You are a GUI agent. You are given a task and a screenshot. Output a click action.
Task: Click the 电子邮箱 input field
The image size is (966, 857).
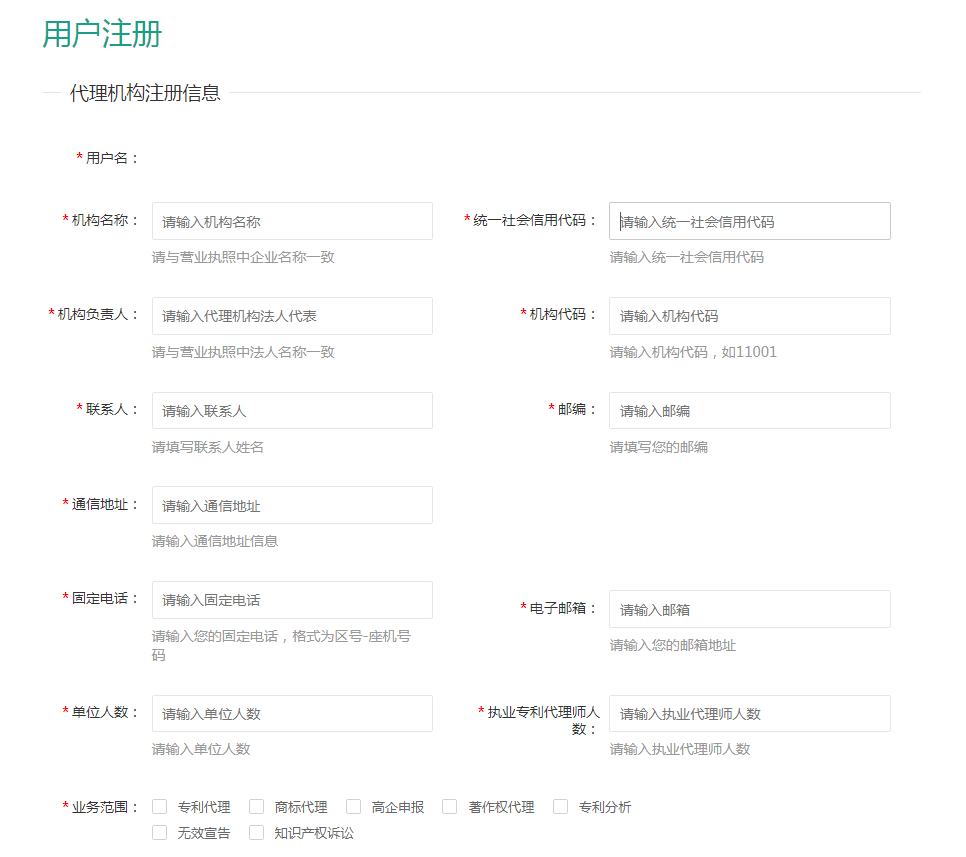pos(749,609)
